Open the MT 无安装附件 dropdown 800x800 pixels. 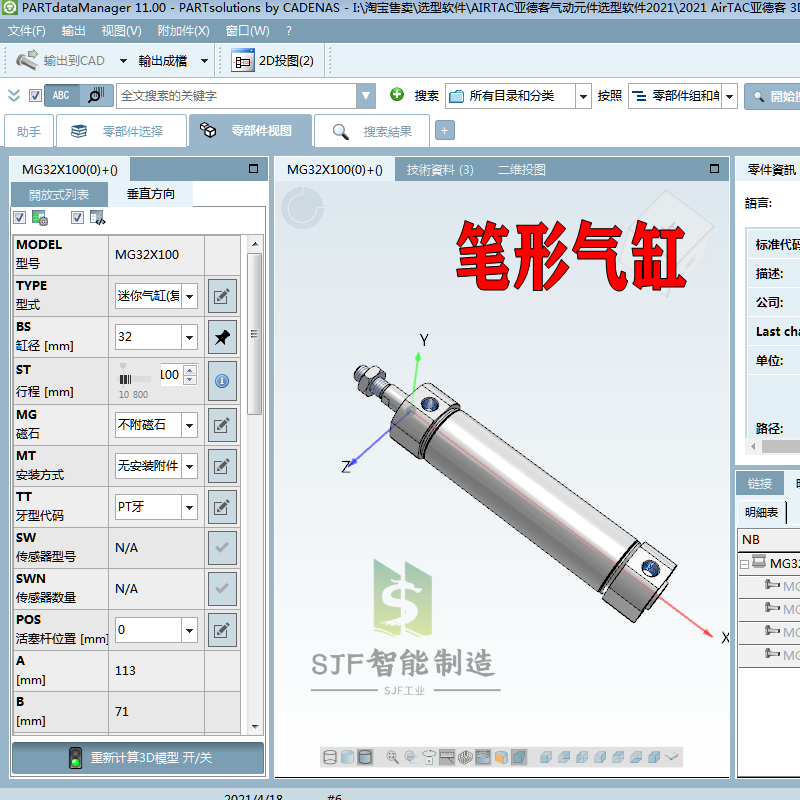[189, 466]
